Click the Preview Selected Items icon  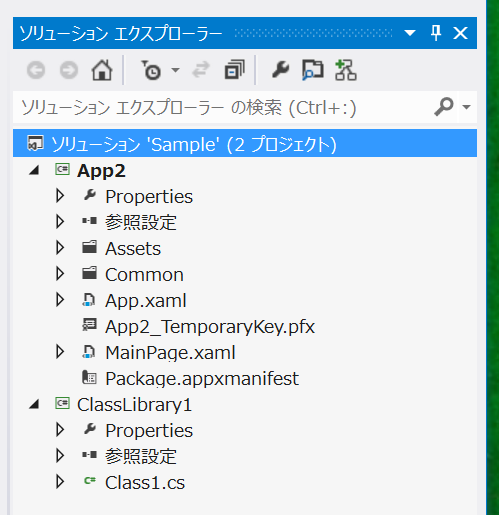click(313, 70)
